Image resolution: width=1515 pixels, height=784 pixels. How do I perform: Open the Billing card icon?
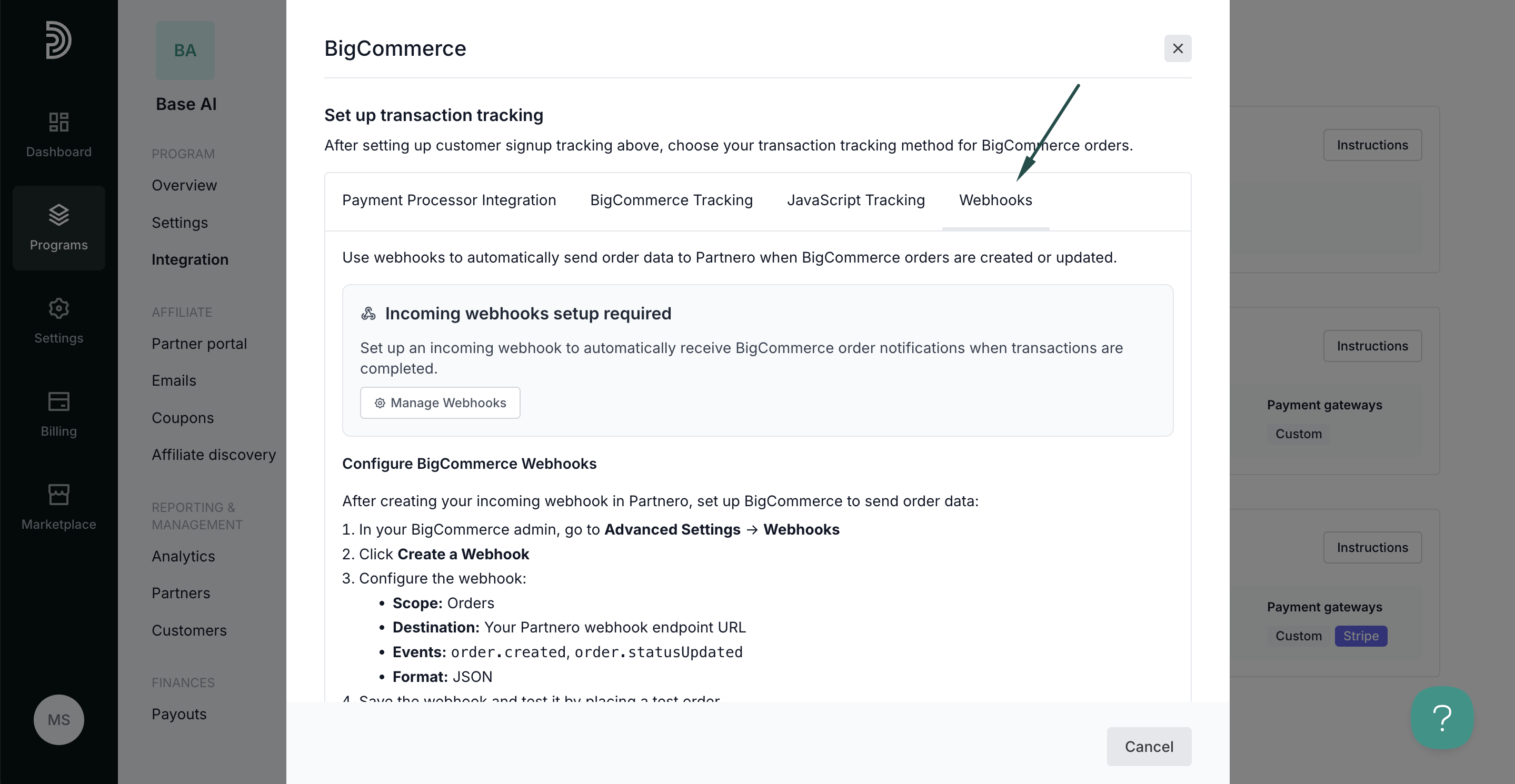[59, 401]
